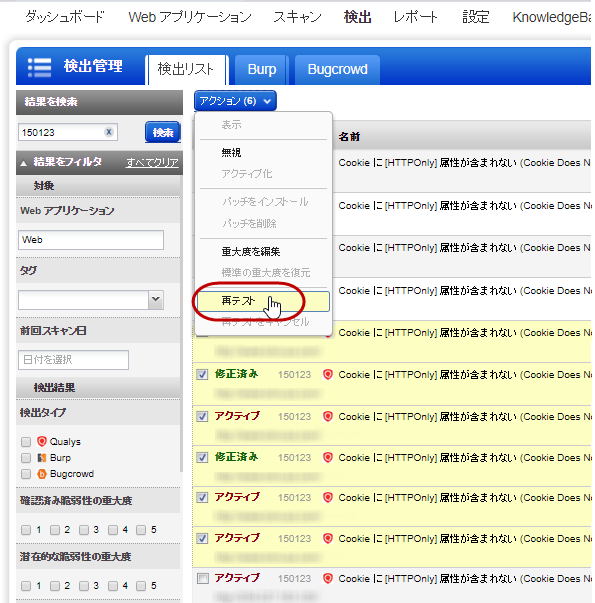The width and height of the screenshot is (595, 603).
Task: Check severity 2 under 潜在的な脆弱性の重大度
Action: tap(55, 586)
